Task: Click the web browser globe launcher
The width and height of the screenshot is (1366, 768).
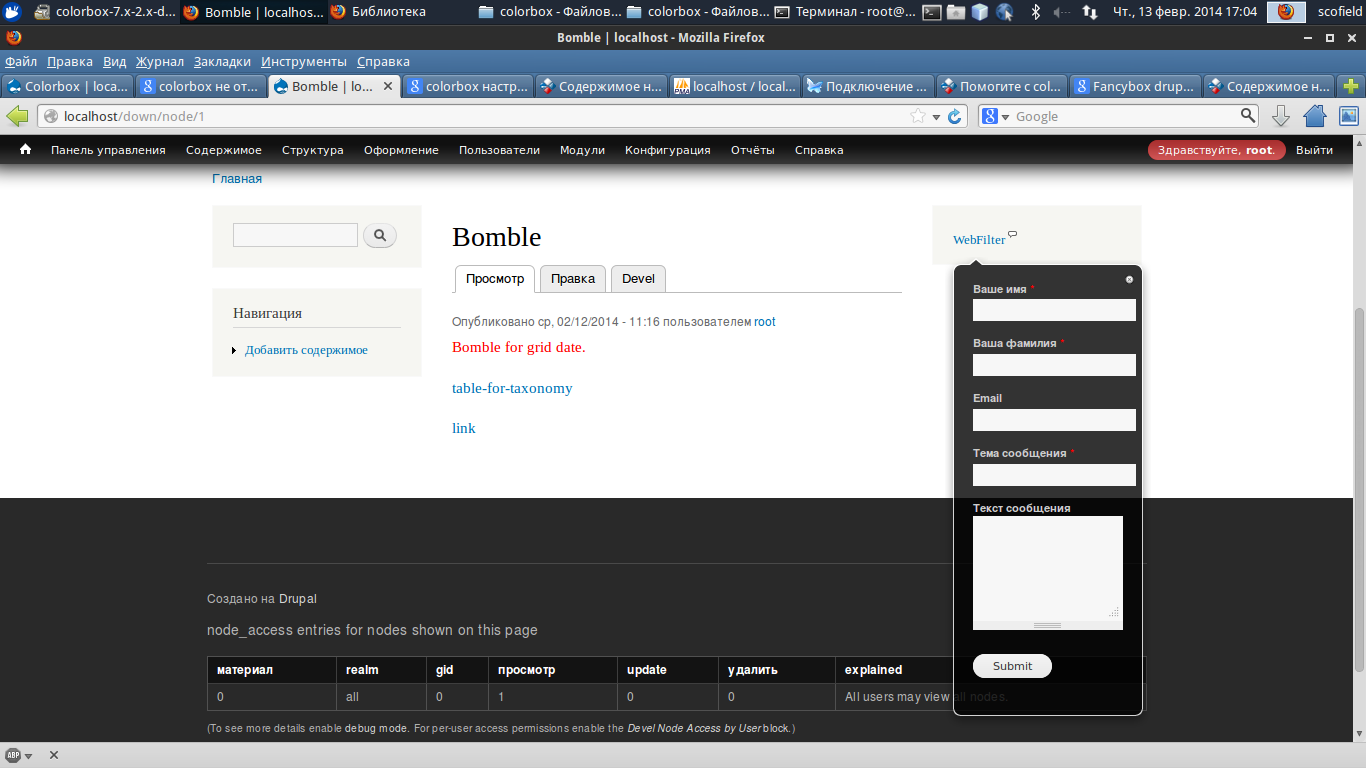Action: 1004,12
